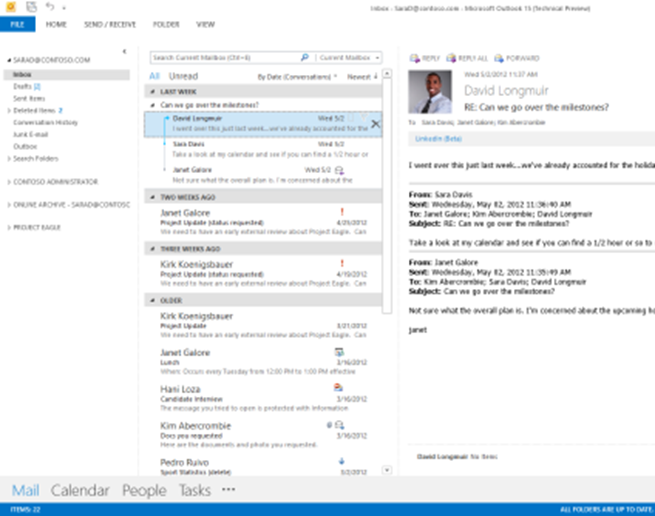This screenshot has height=516, width=655.
Task: Open the By Date (Conversations) arrangement dropdown
Action: [297, 76]
